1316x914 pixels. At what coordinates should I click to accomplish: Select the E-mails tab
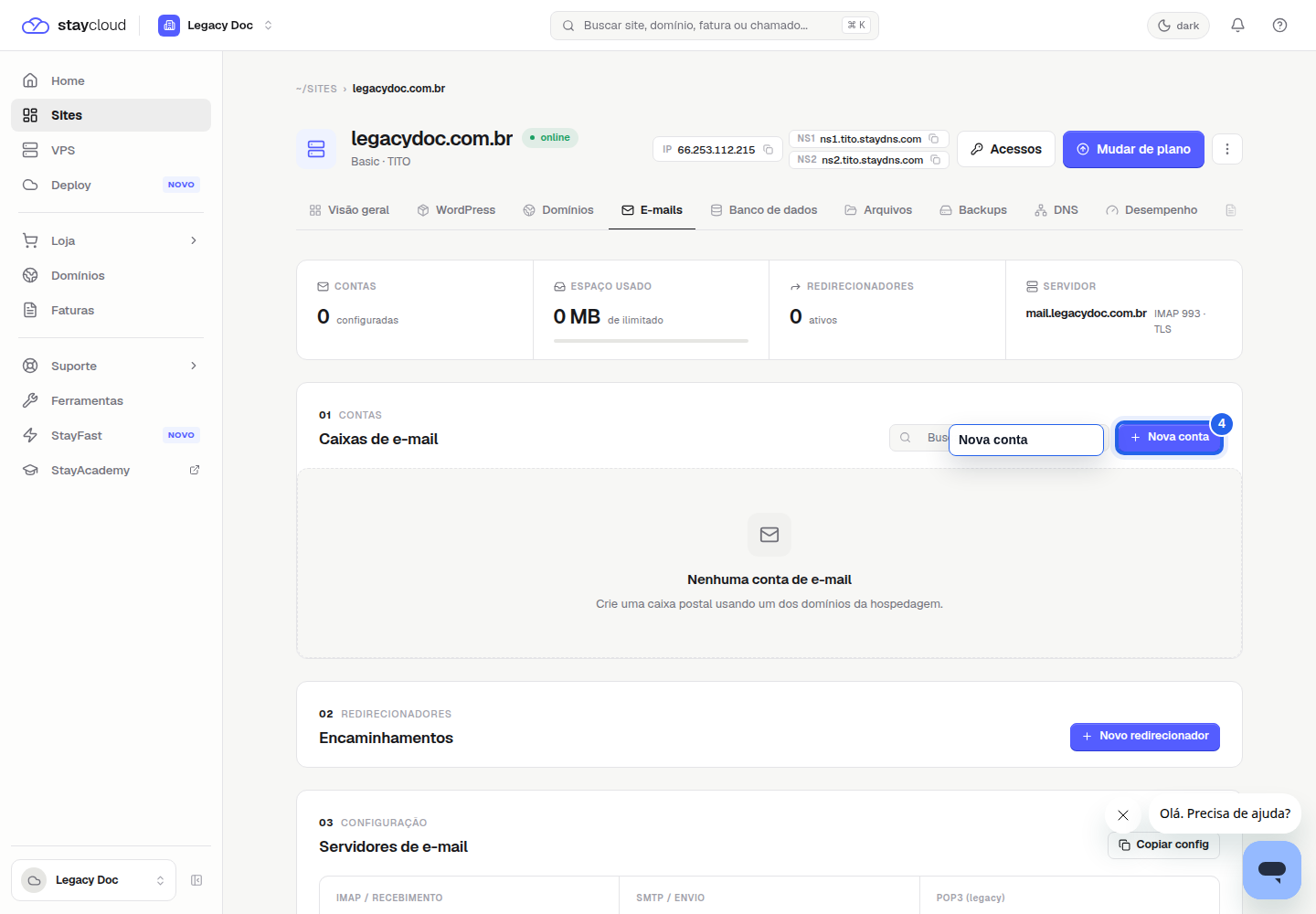tap(652, 210)
